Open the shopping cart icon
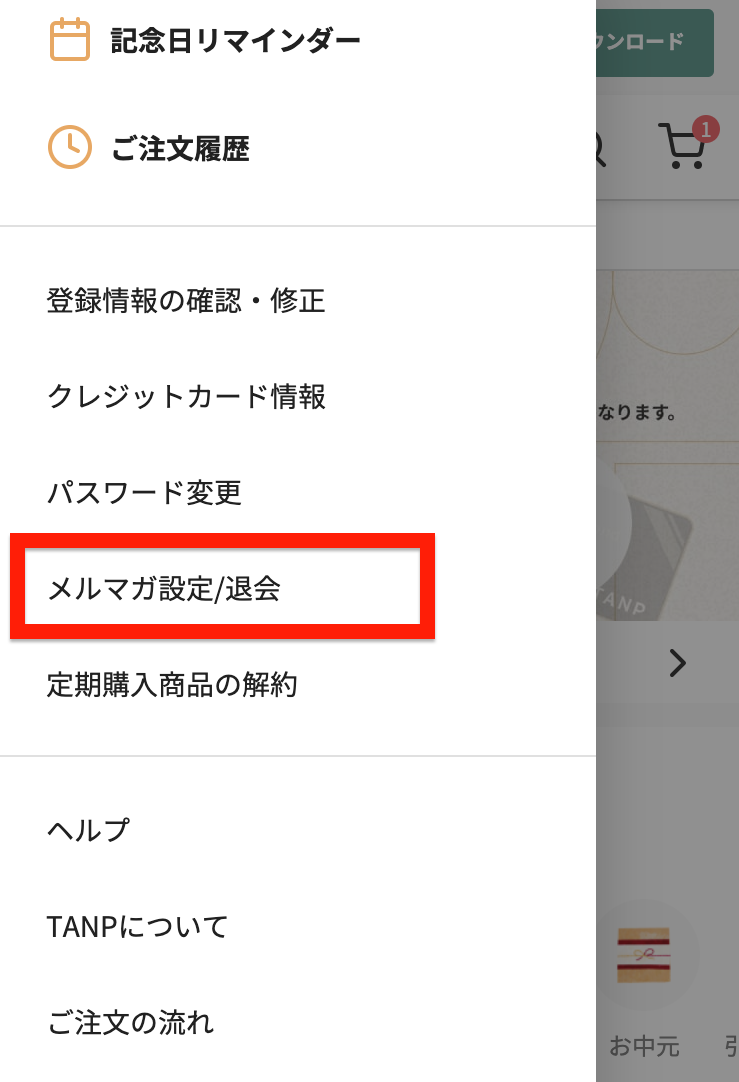 click(x=681, y=147)
